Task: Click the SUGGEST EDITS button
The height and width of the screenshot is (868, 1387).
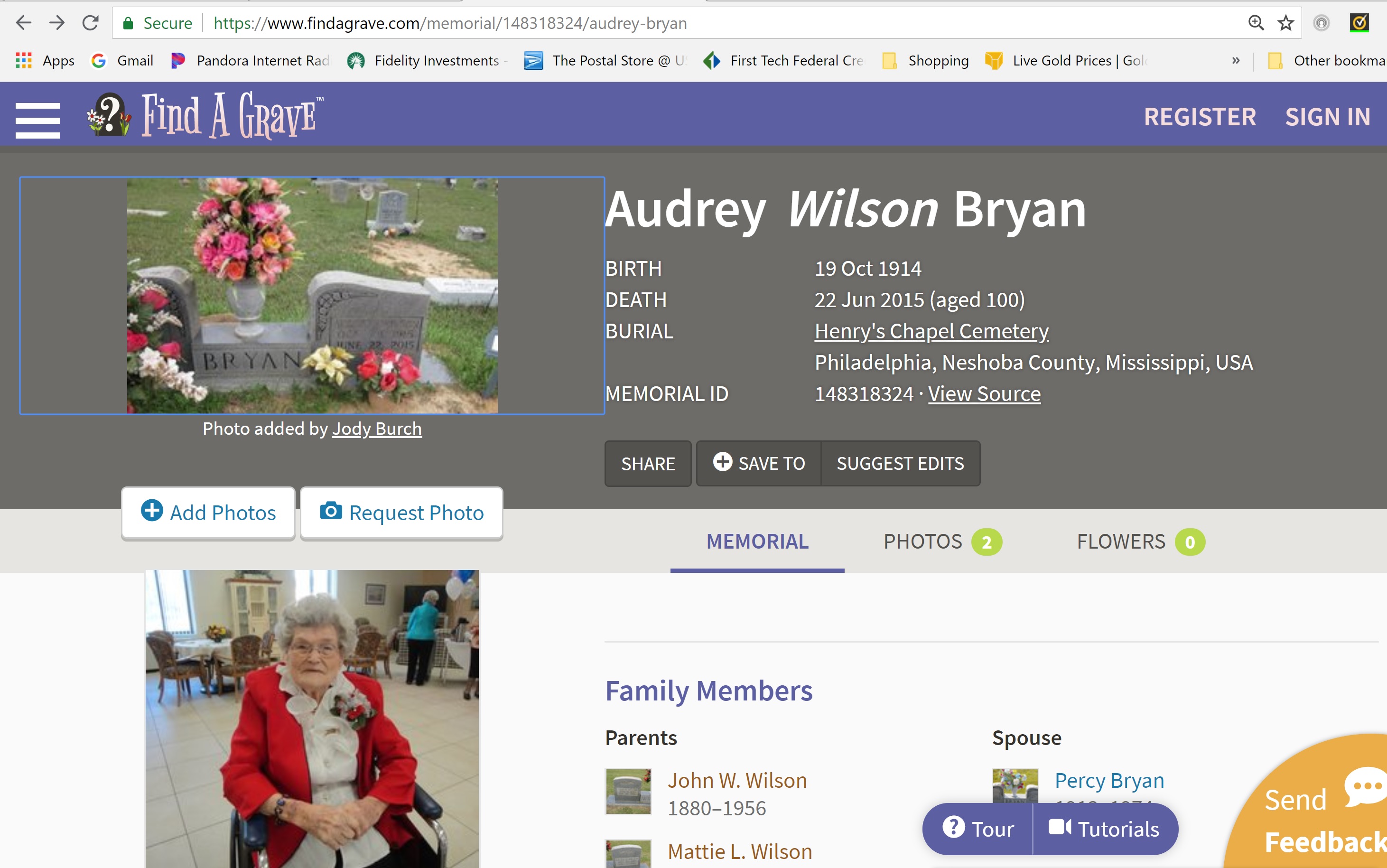Action: pyautogui.click(x=900, y=463)
